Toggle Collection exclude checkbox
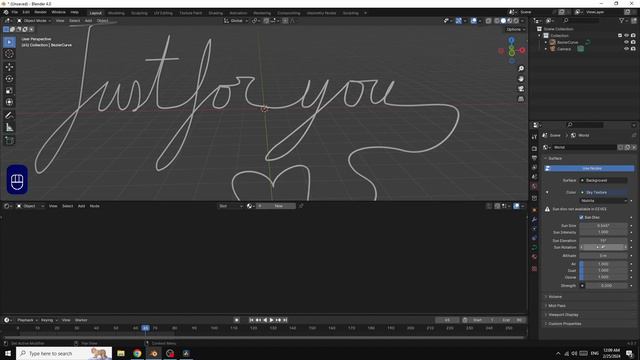The height and width of the screenshot is (360, 640). (x=620, y=36)
